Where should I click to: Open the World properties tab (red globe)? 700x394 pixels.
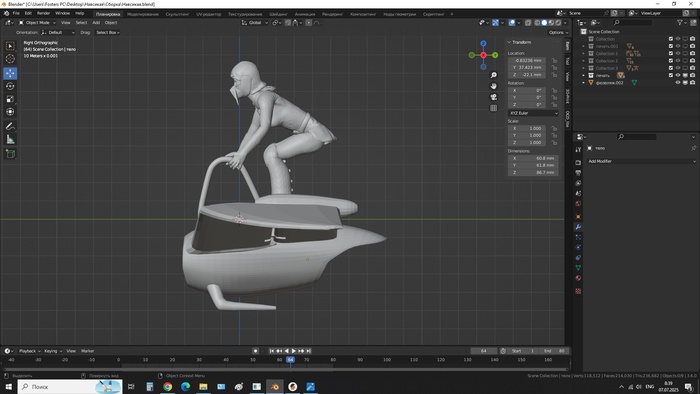pos(578,203)
